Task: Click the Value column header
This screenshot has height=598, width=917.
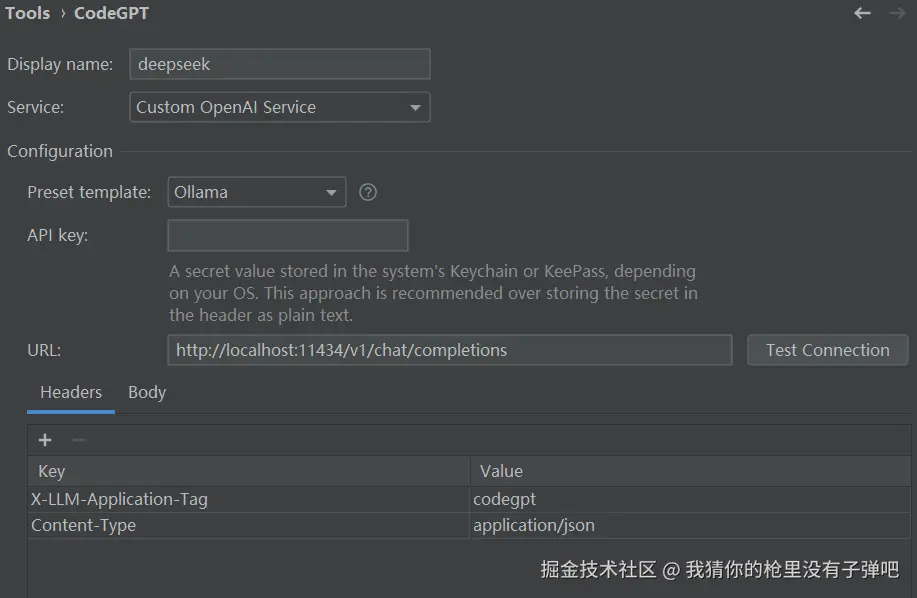Action: (690, 471)
